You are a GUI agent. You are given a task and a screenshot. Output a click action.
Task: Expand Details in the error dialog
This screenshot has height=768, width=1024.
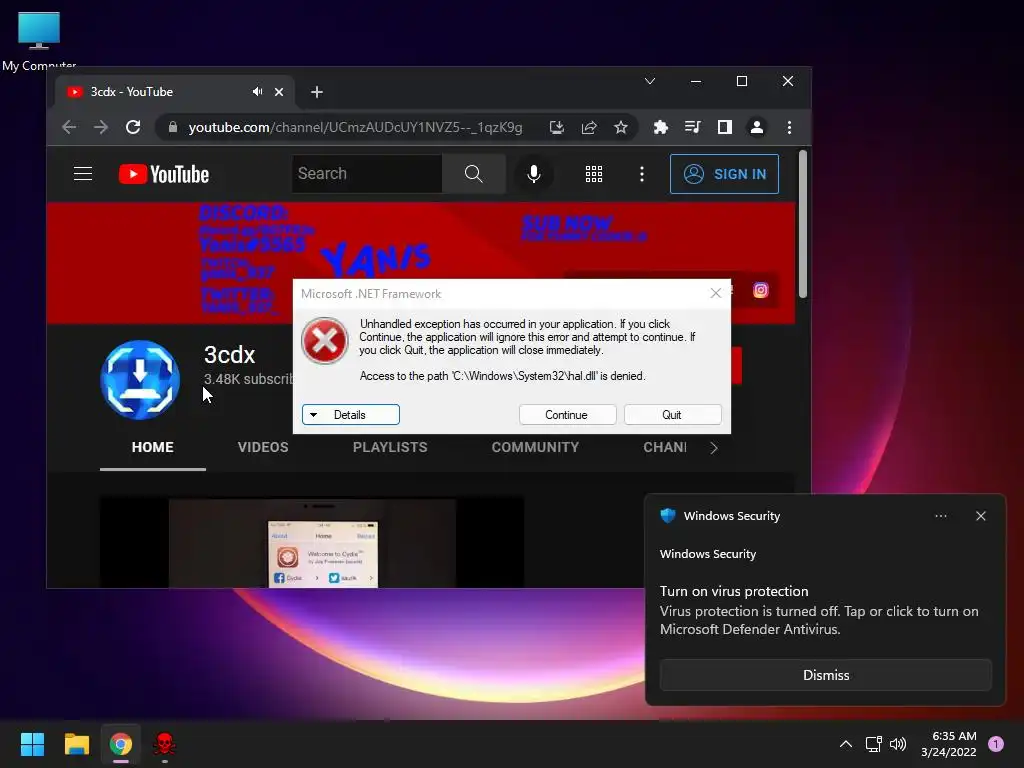351,415
